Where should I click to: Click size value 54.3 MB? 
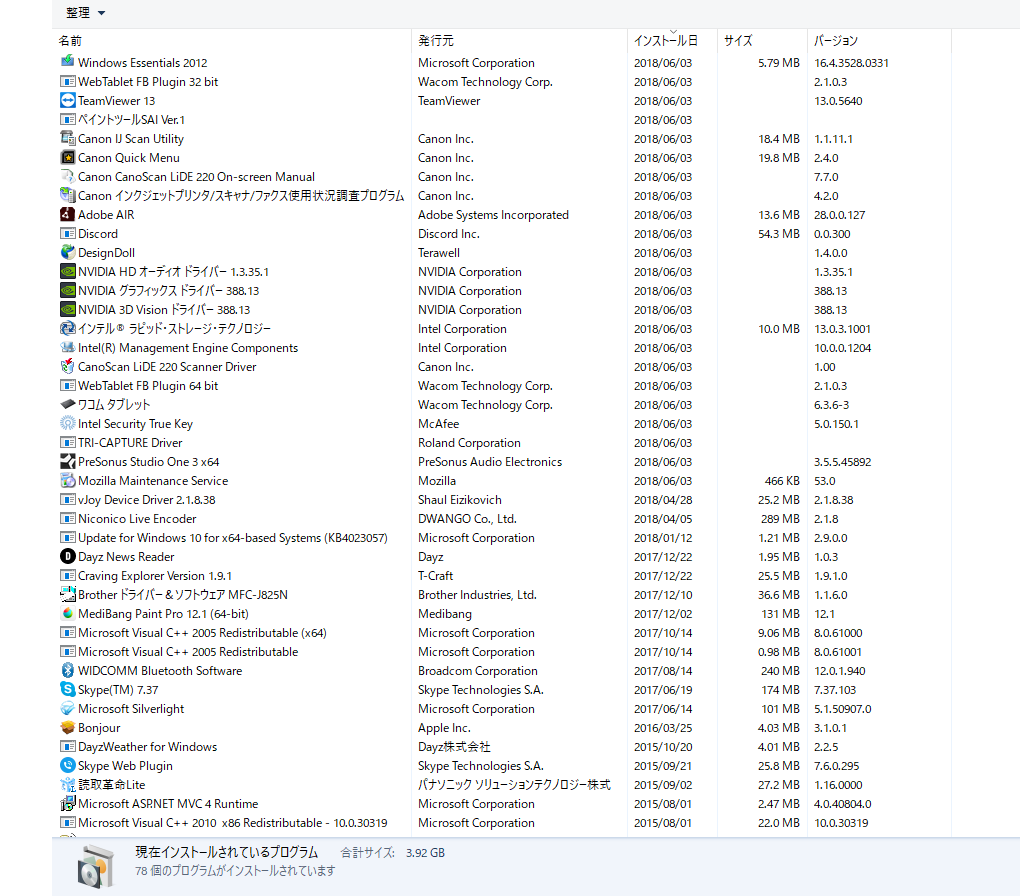tap(779, 233)
